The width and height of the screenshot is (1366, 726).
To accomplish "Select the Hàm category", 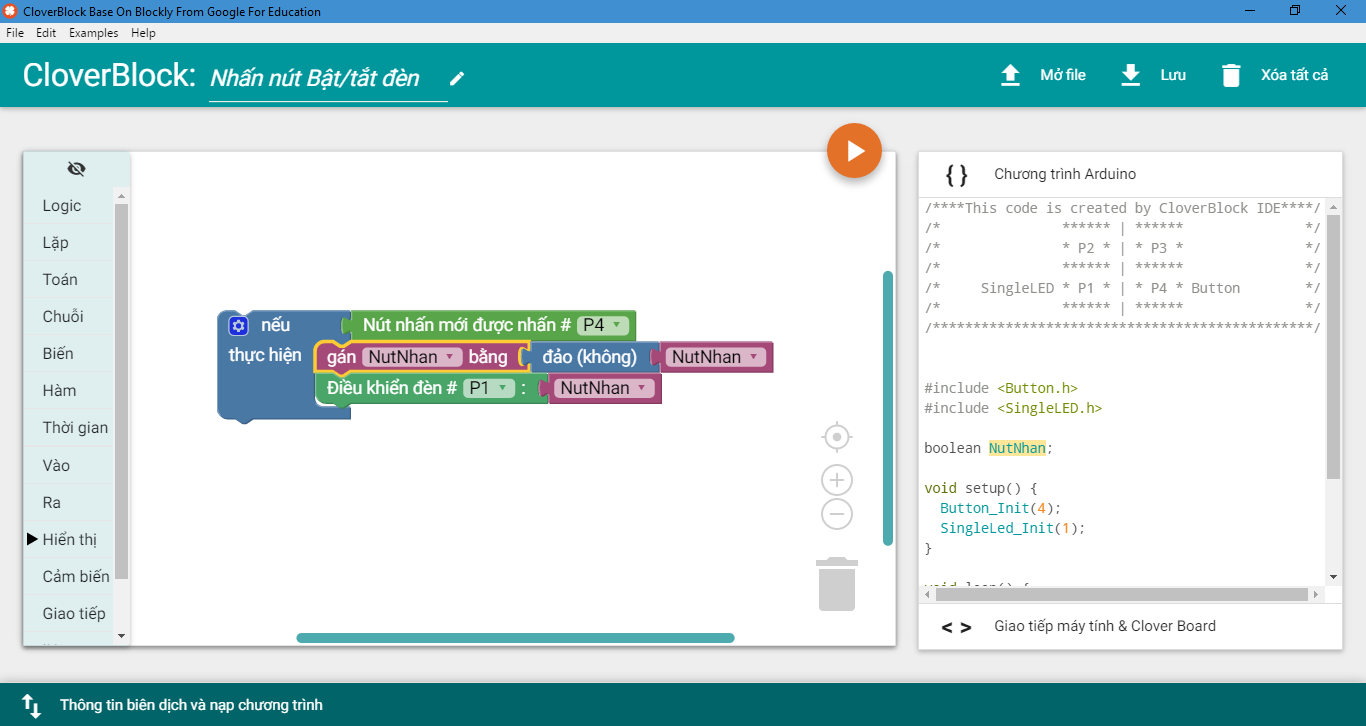I will click(69, 391).
